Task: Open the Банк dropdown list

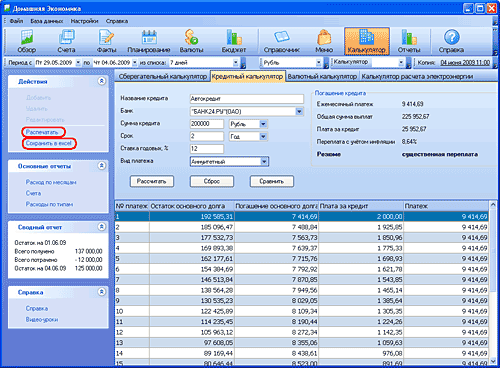Action: coord(299,111)
